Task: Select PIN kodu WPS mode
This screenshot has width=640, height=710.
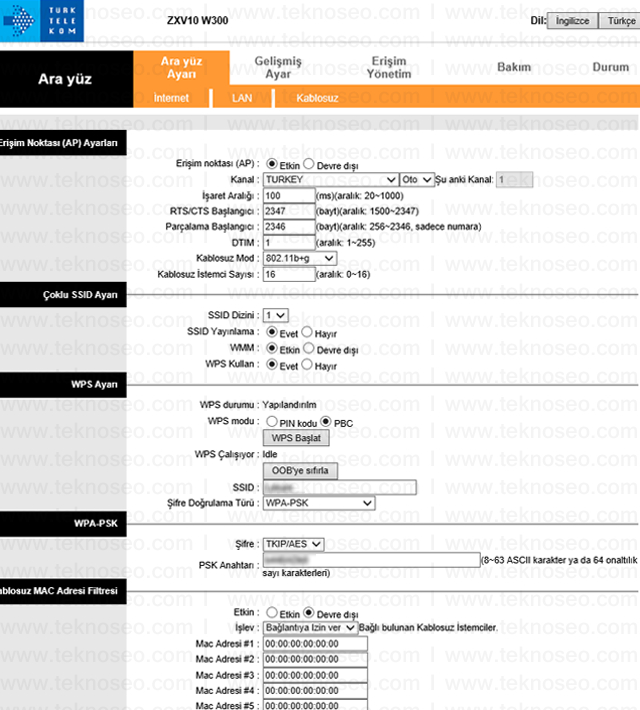Action: click(272, 422)
